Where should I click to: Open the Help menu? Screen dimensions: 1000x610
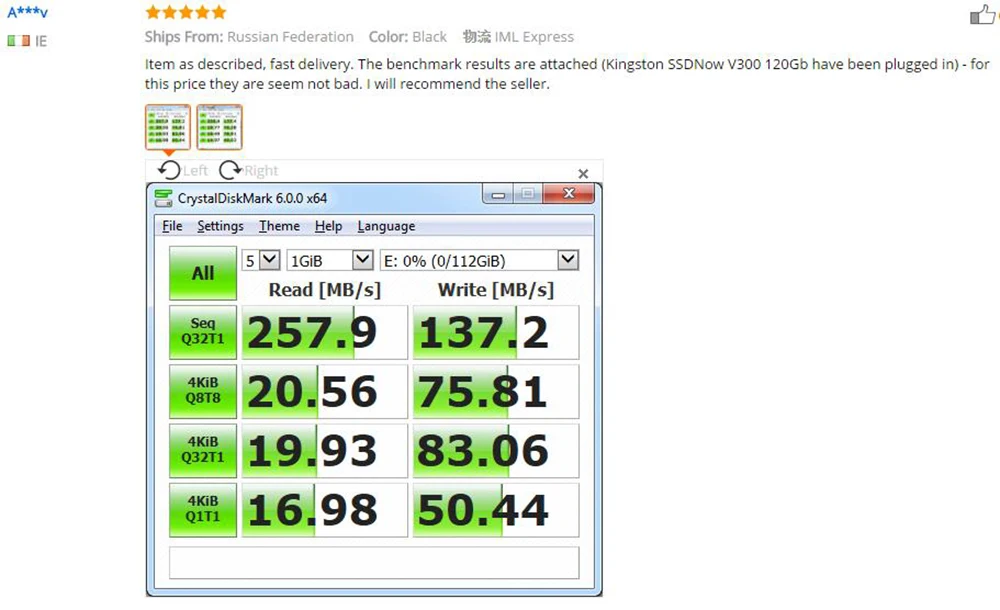coord(328,226)
